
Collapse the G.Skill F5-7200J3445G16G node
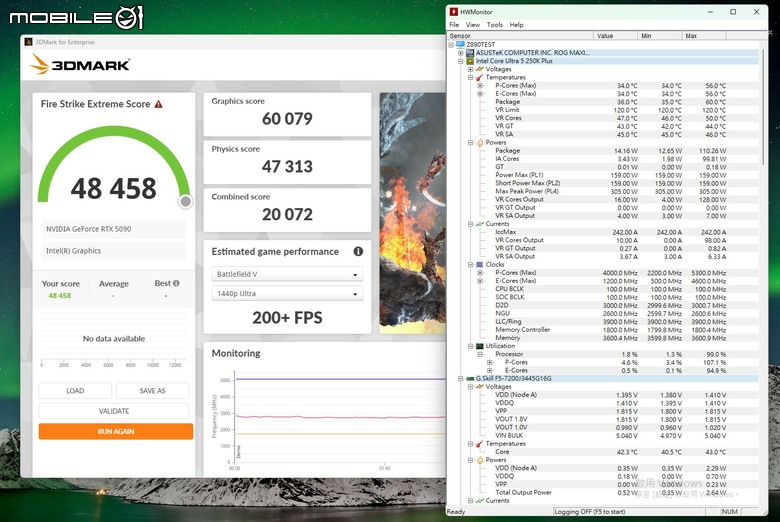pos(461,379)
